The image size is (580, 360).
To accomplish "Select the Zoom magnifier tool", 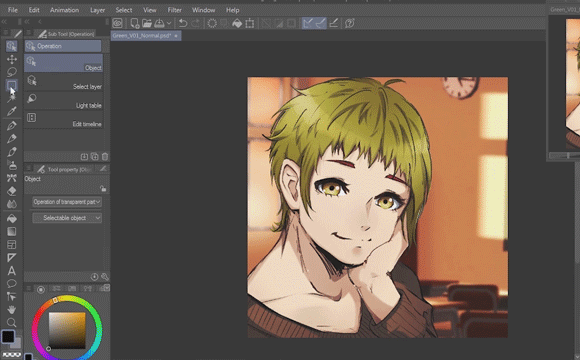I will tap(11, 322).
